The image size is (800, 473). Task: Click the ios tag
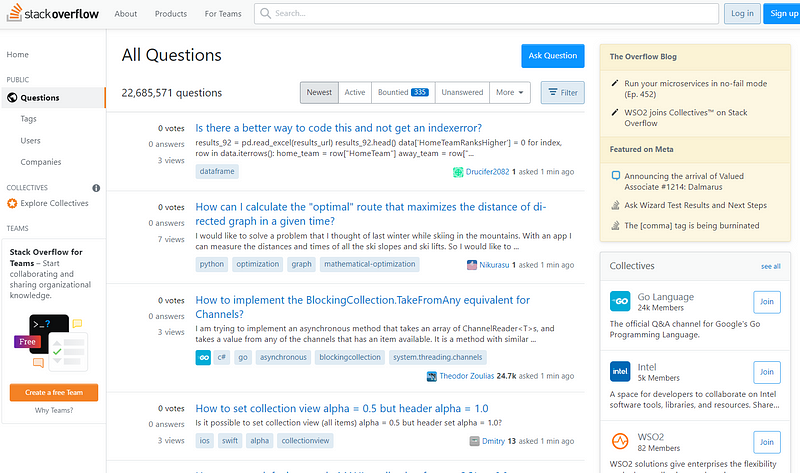tap(205, 441)
